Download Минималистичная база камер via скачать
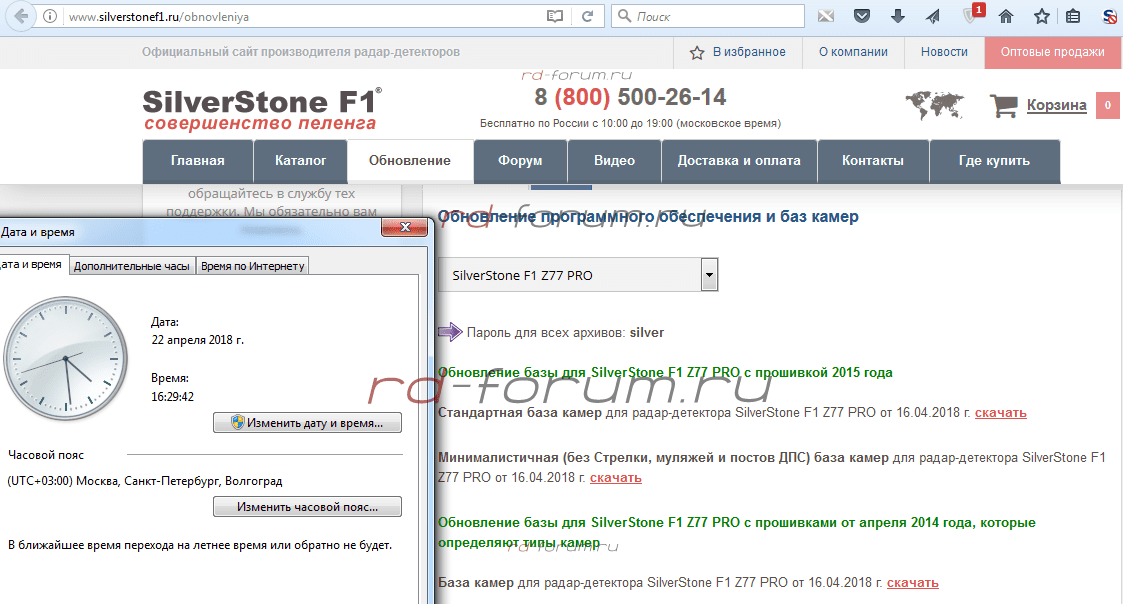Image resolution: width=1123 pixels, height=604 pixels. point(615,478)
